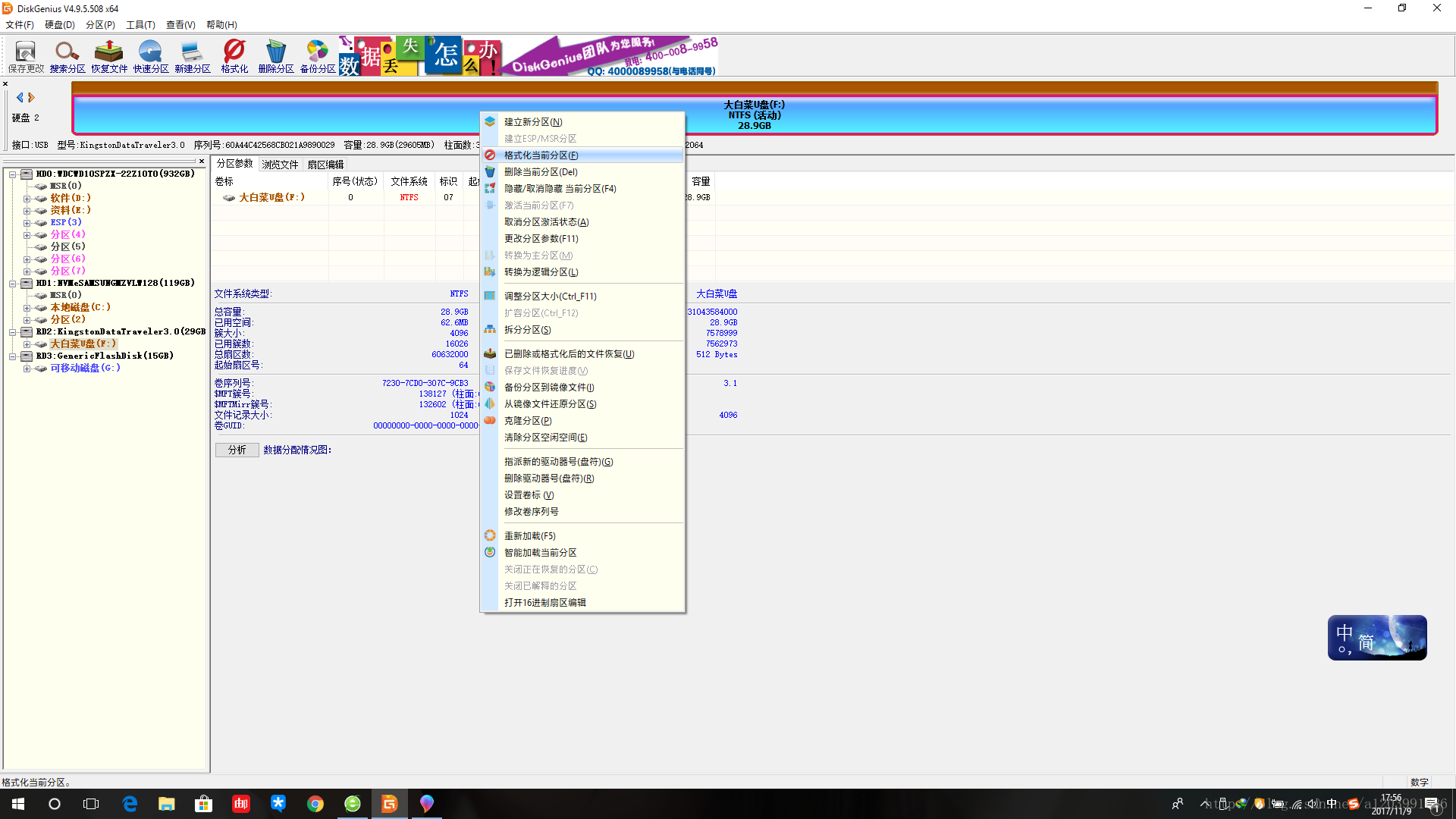
Task: Open the 扇区编辑 tab
Action: (x=325, y=165)
